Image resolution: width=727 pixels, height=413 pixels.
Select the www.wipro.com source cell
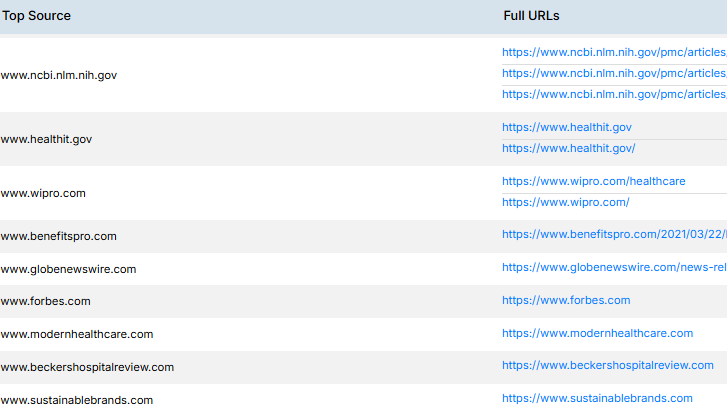click(x=43, y=193)
